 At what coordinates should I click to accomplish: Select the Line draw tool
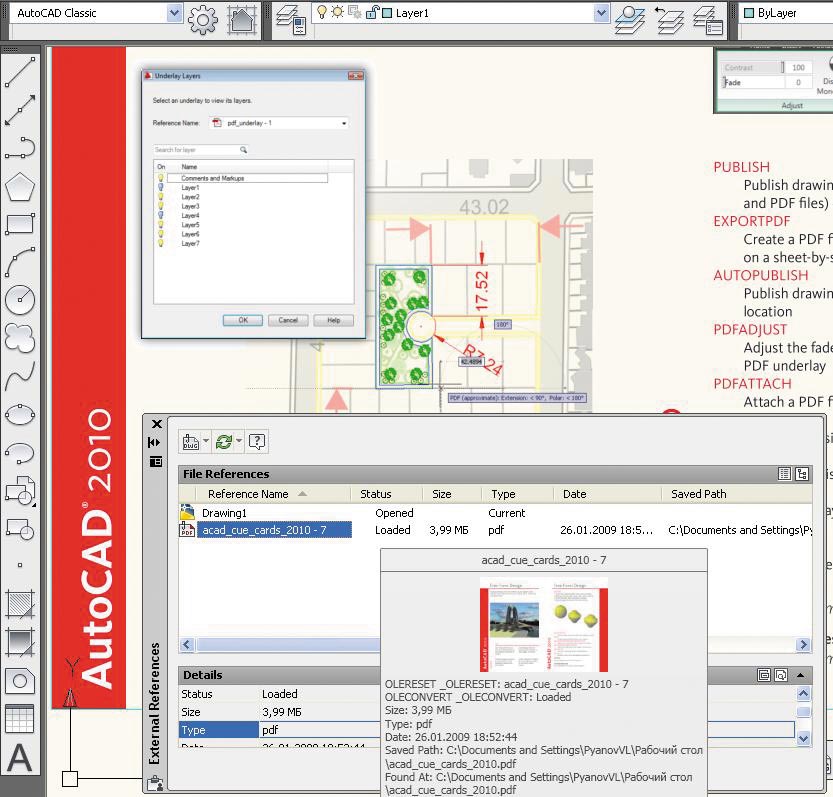[x=20, y=72]
